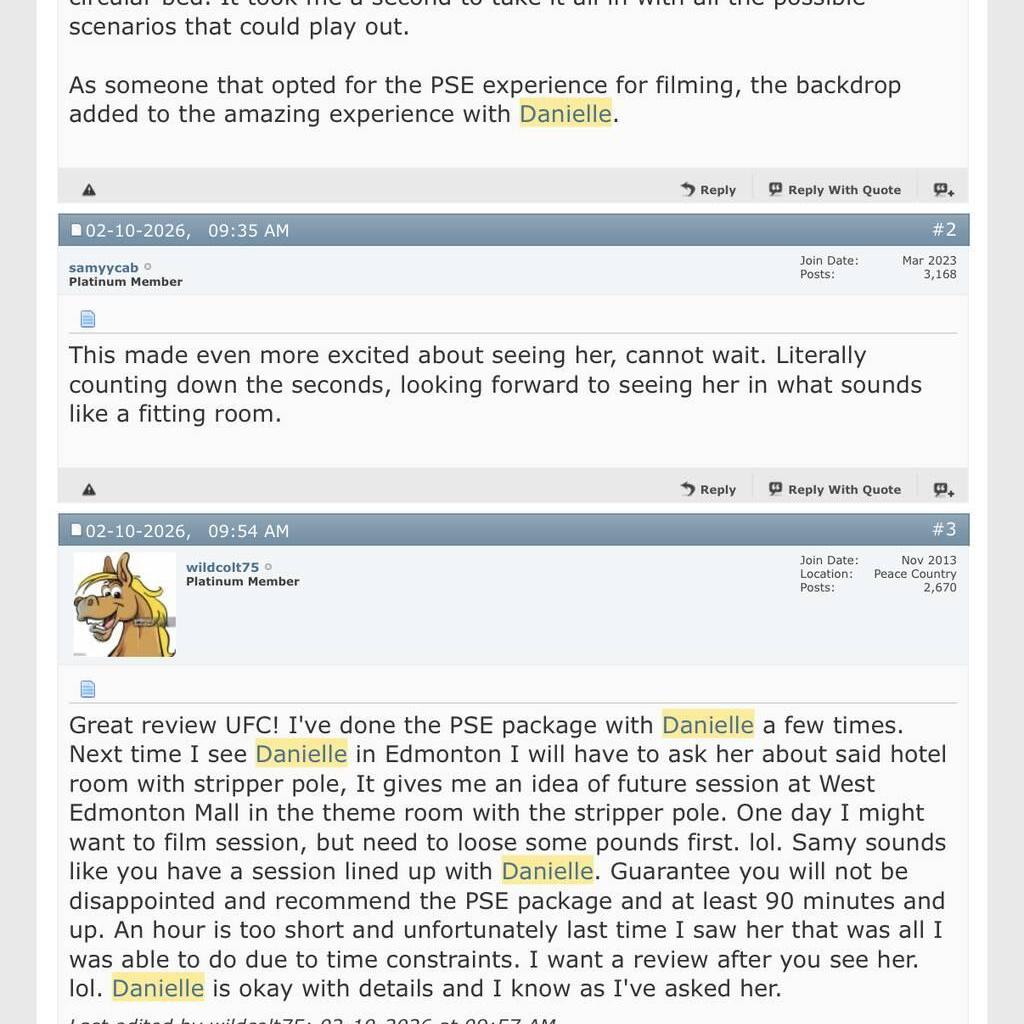1024x1024 pixels.
Task: Click post status icon beside 09:54 AM date
Action: (76, 531)
